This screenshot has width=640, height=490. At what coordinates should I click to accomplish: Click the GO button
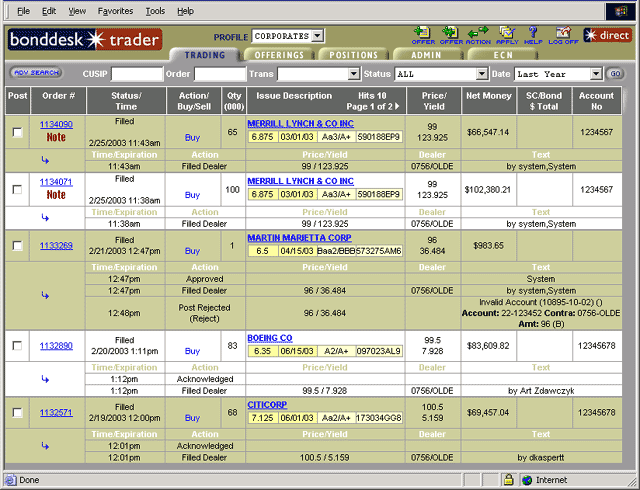point(615,74)
